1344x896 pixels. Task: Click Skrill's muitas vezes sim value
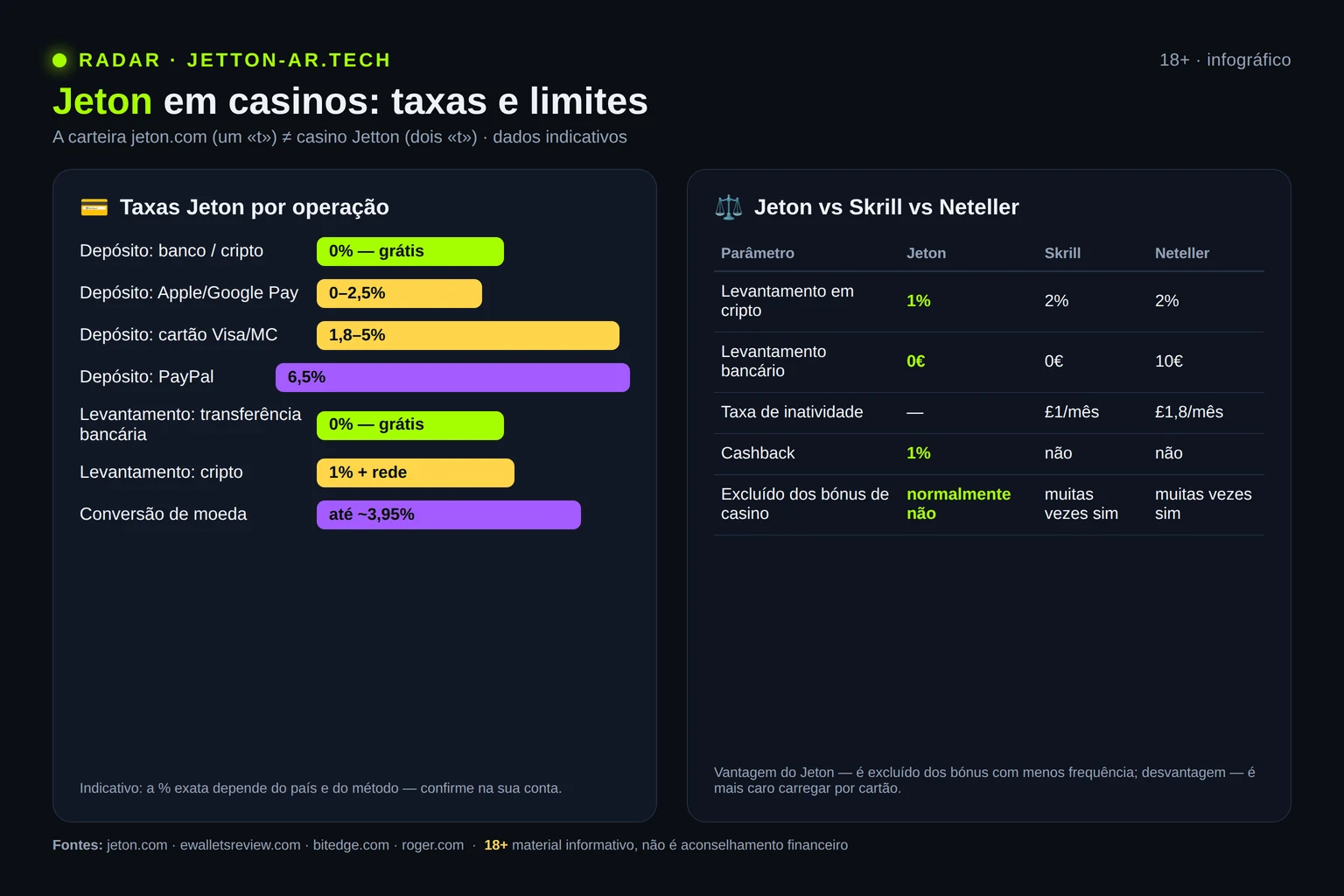[x=1081, y=504]
